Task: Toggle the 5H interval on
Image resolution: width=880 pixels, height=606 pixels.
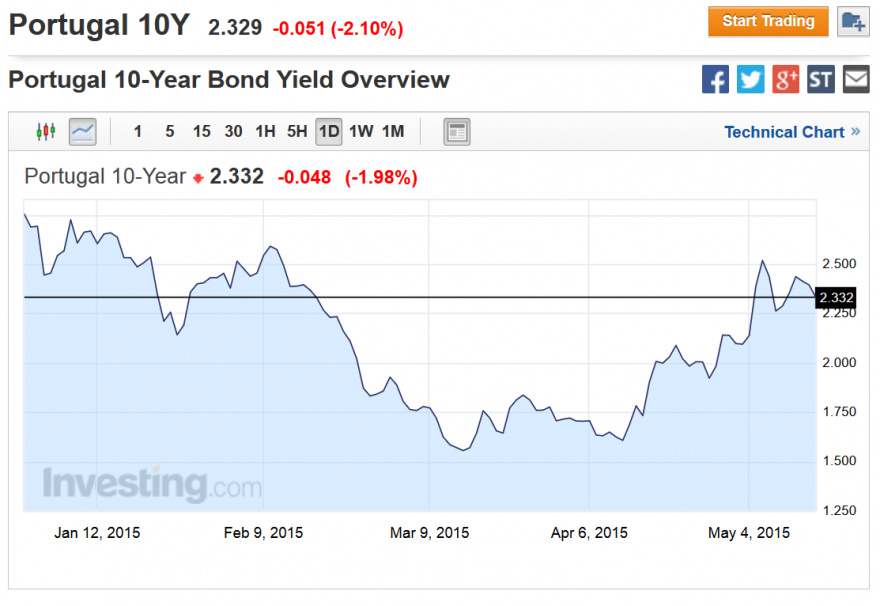Action: 296,131
